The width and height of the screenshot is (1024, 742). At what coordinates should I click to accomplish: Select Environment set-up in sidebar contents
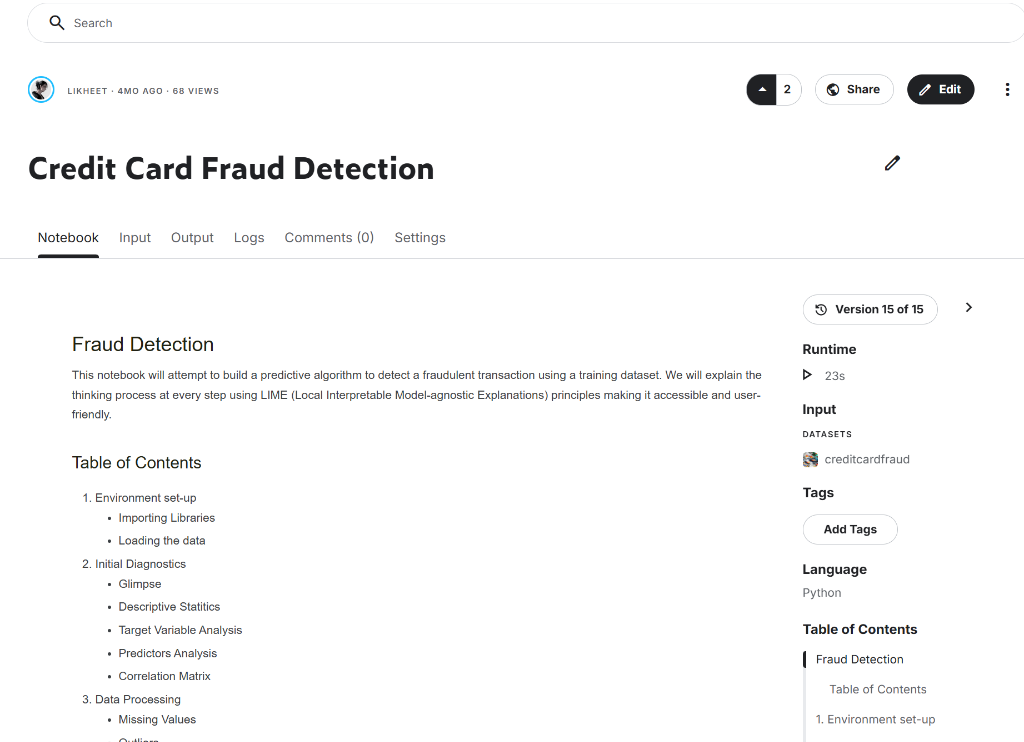click(875, 720)
